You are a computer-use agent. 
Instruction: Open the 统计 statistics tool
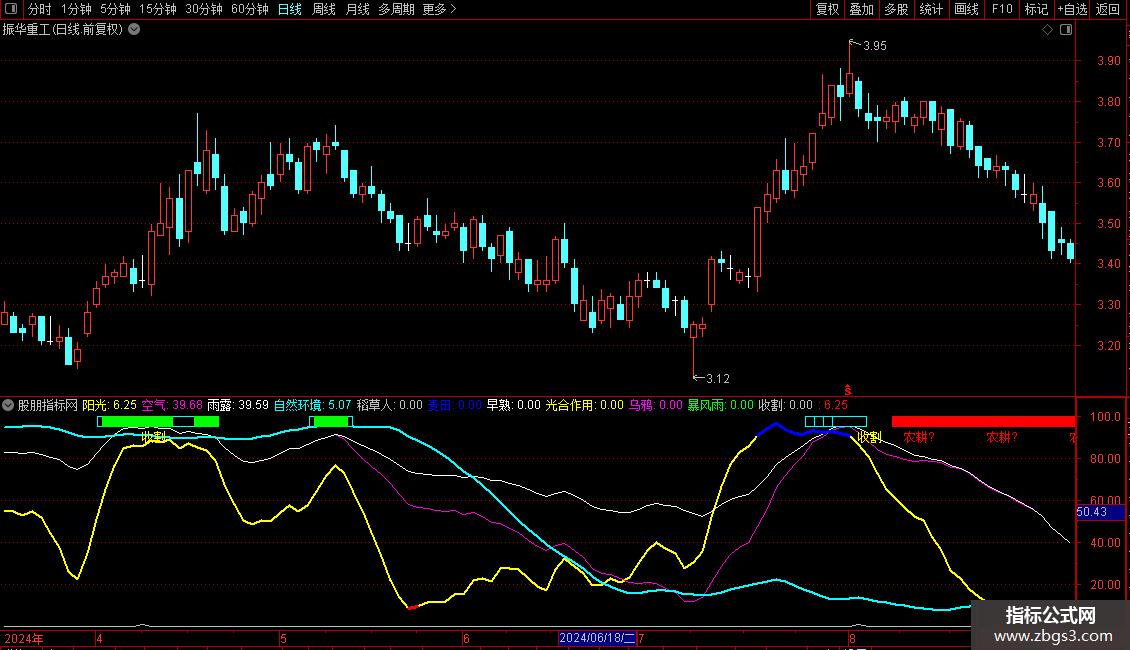[931, 9]
